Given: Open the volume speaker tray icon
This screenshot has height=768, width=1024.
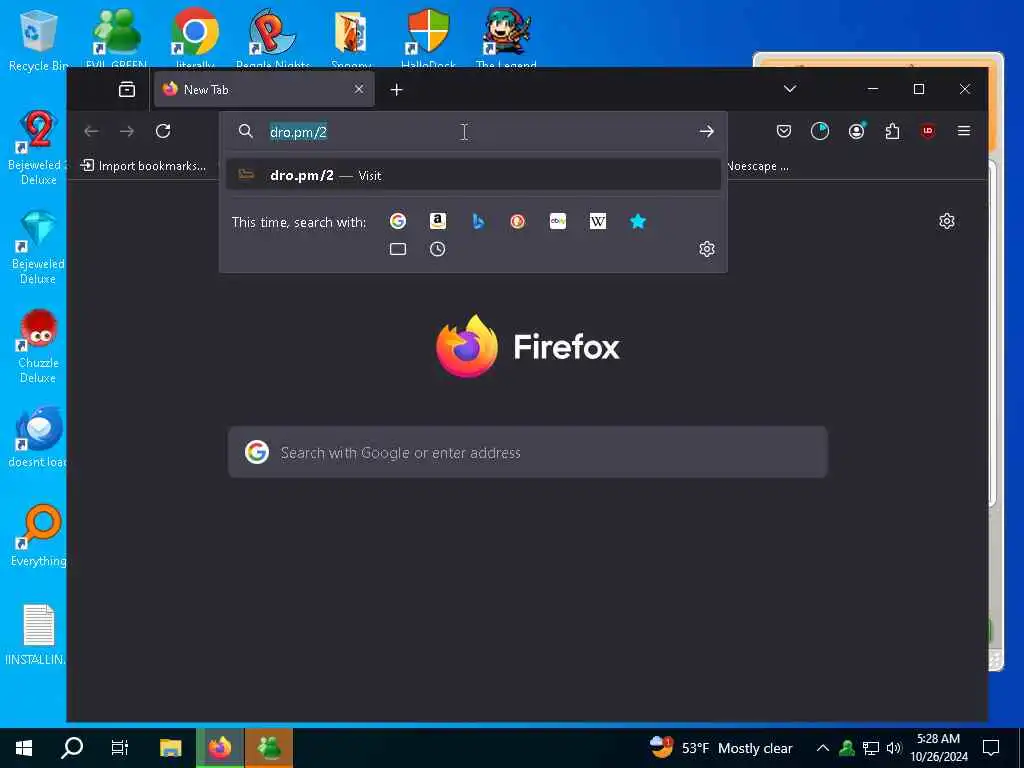Looking at the screenshot, I should (x=893, y=748).
